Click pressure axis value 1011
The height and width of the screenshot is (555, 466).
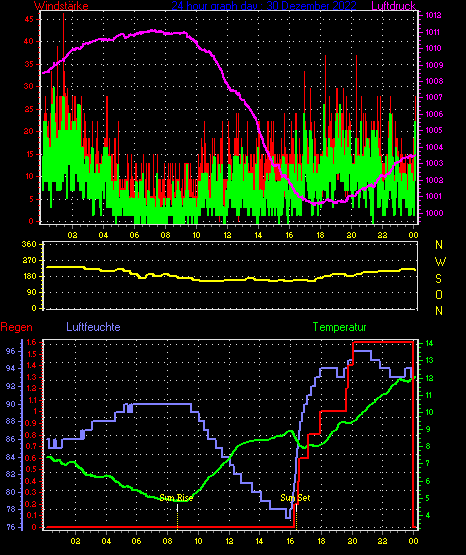coord(433,32)
